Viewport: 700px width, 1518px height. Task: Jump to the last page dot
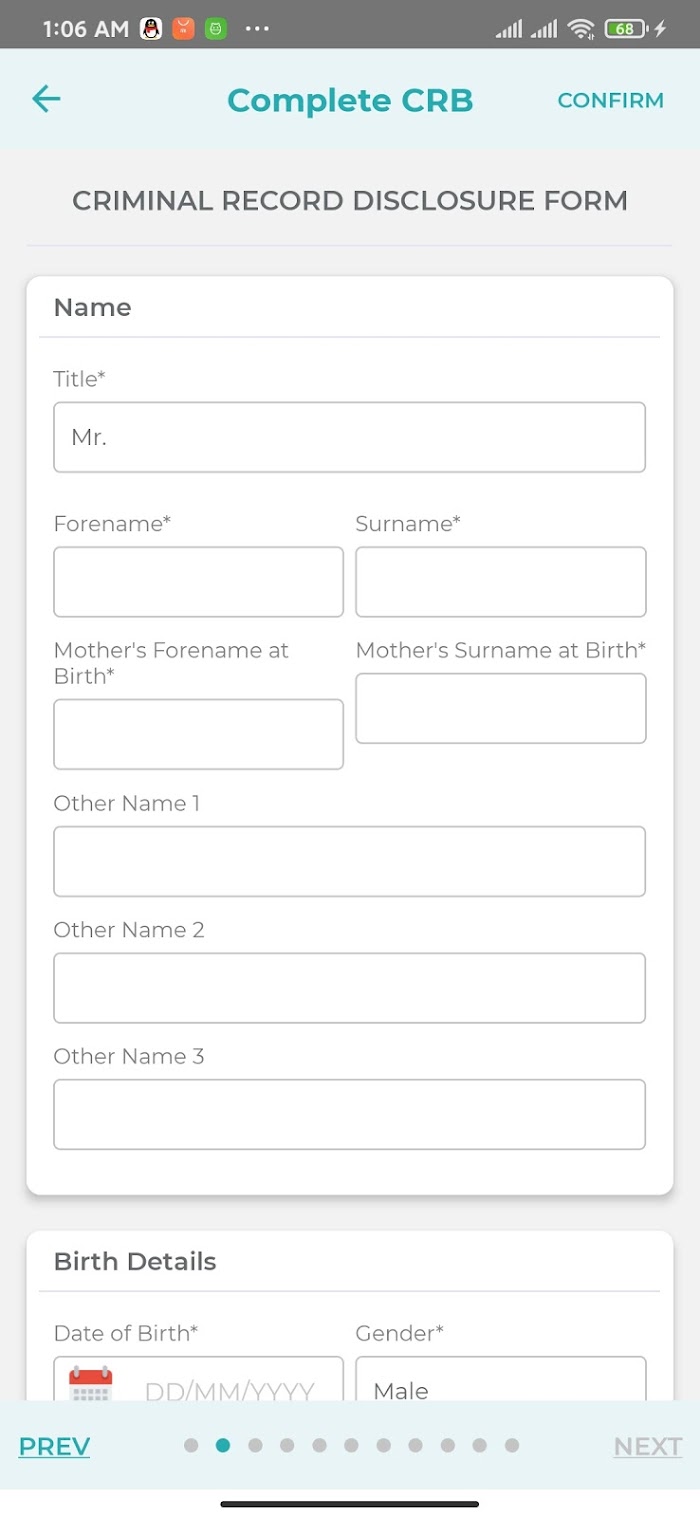(511, 1445)
